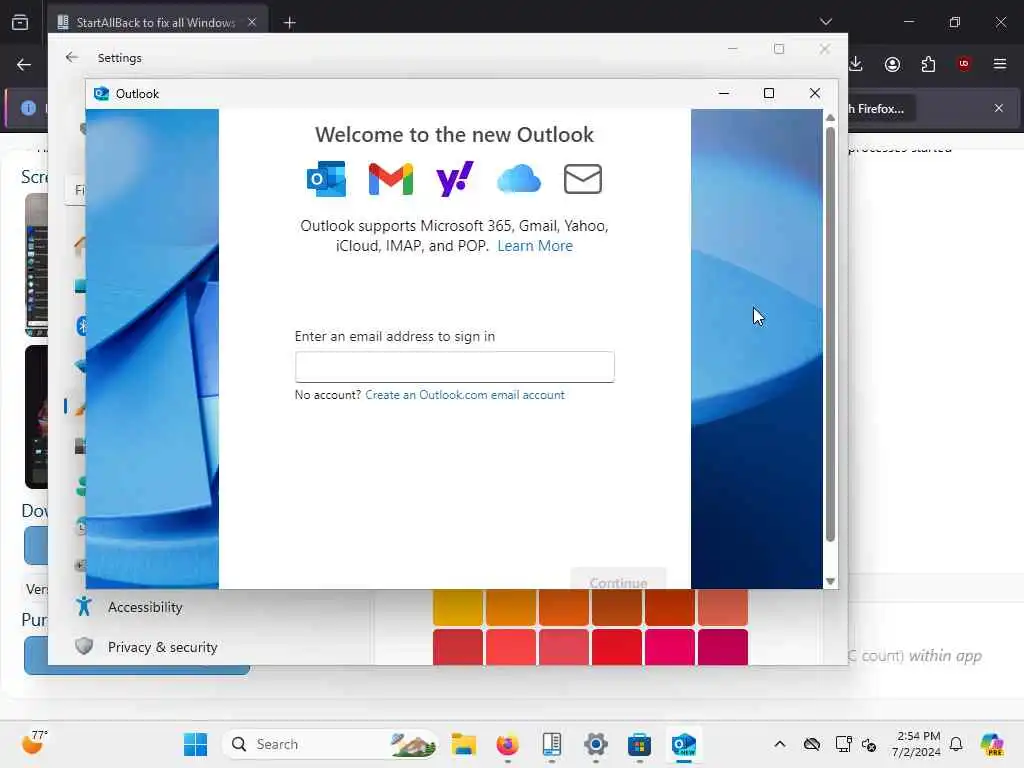Click the Outlook logo icon in welcome dialog

[x=327, y=179]
